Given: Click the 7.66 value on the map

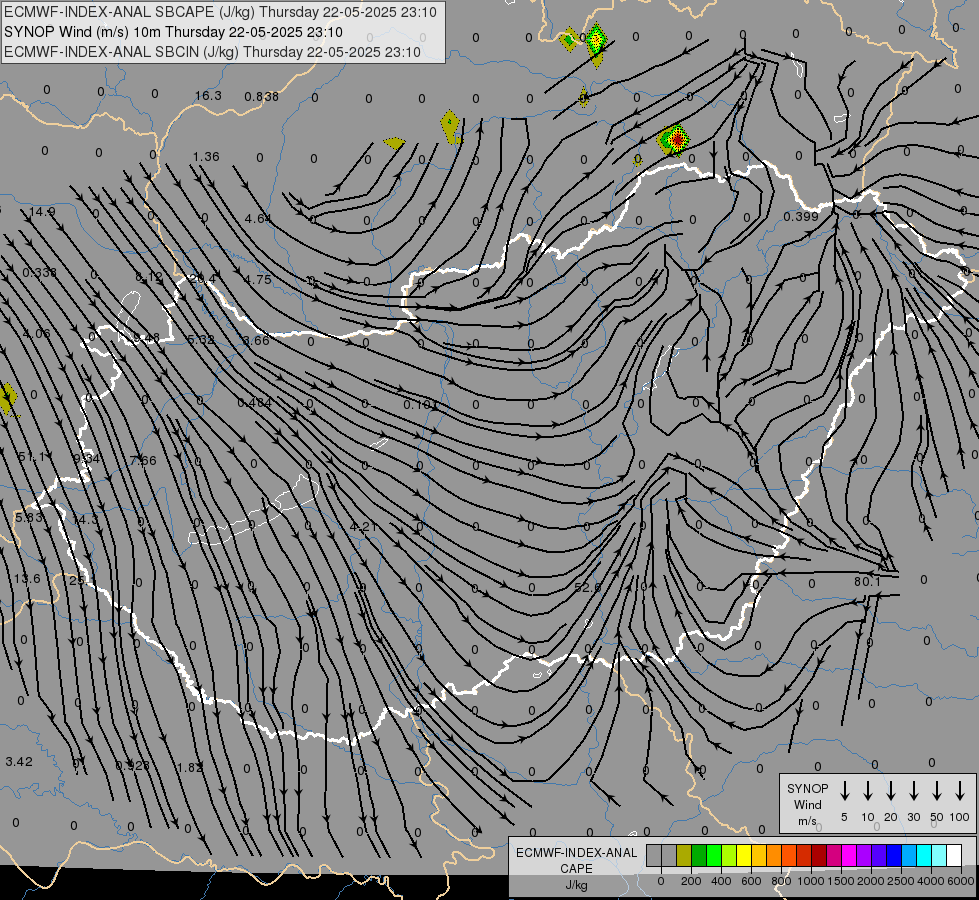Looking at the screenshot, I should coord(143,460).
